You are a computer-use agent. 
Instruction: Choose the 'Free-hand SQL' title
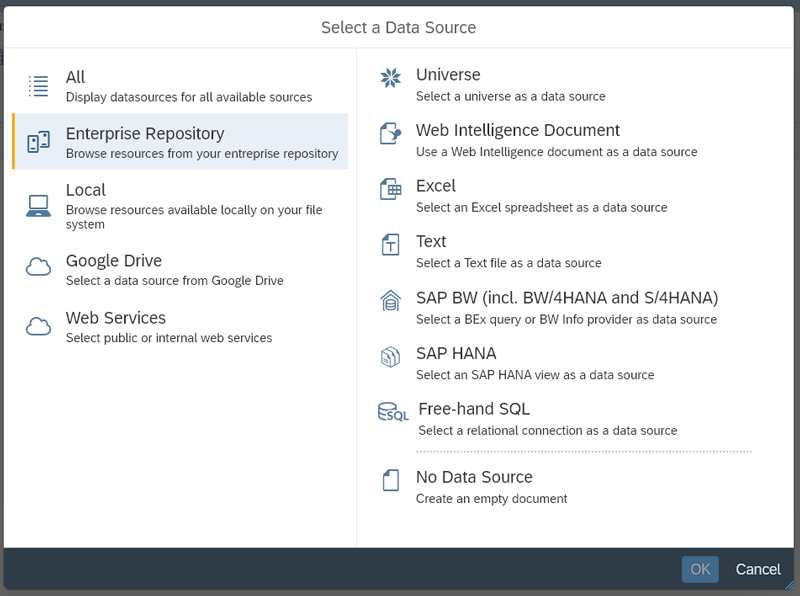click(474, 409)
